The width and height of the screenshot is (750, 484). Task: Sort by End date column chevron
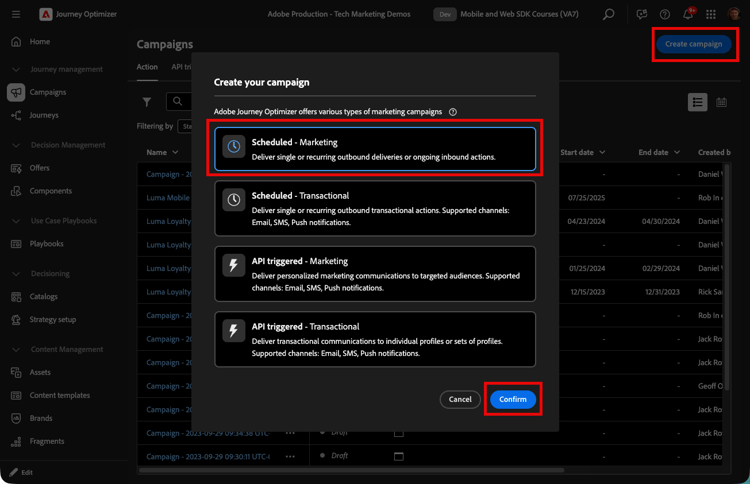(x=677, y=152)
